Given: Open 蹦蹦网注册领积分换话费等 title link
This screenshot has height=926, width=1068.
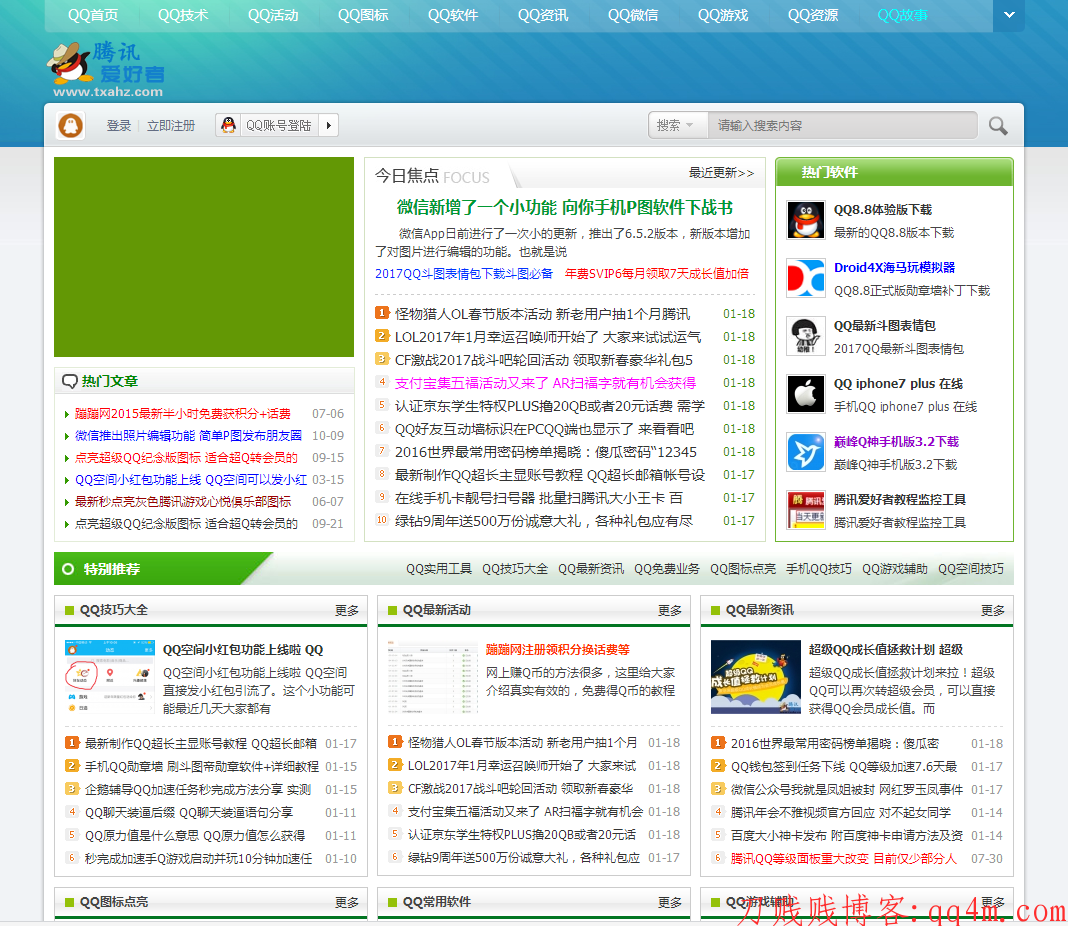Looking at the screenshot, I should 558,650.
